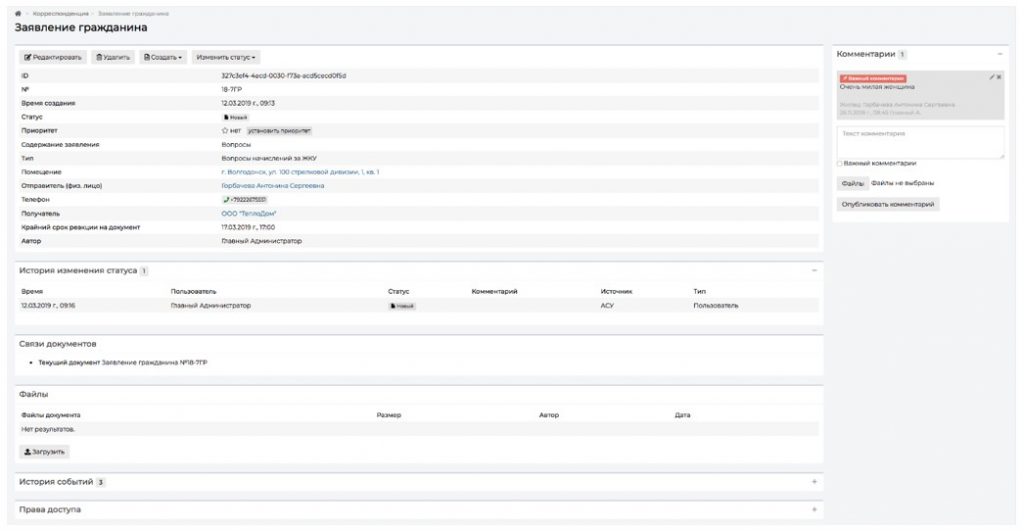Viewport: 1024px width, 531px height.
Task: Click the red Важный комментарий tag
Action: [x=872, y=78]
